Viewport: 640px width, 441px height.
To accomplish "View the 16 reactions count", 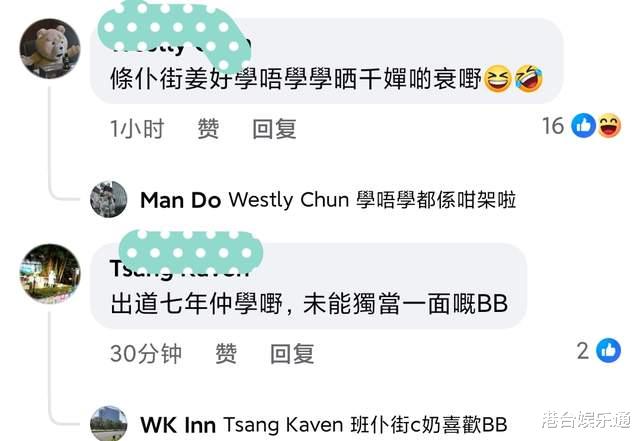I will (x=553, y=125).
